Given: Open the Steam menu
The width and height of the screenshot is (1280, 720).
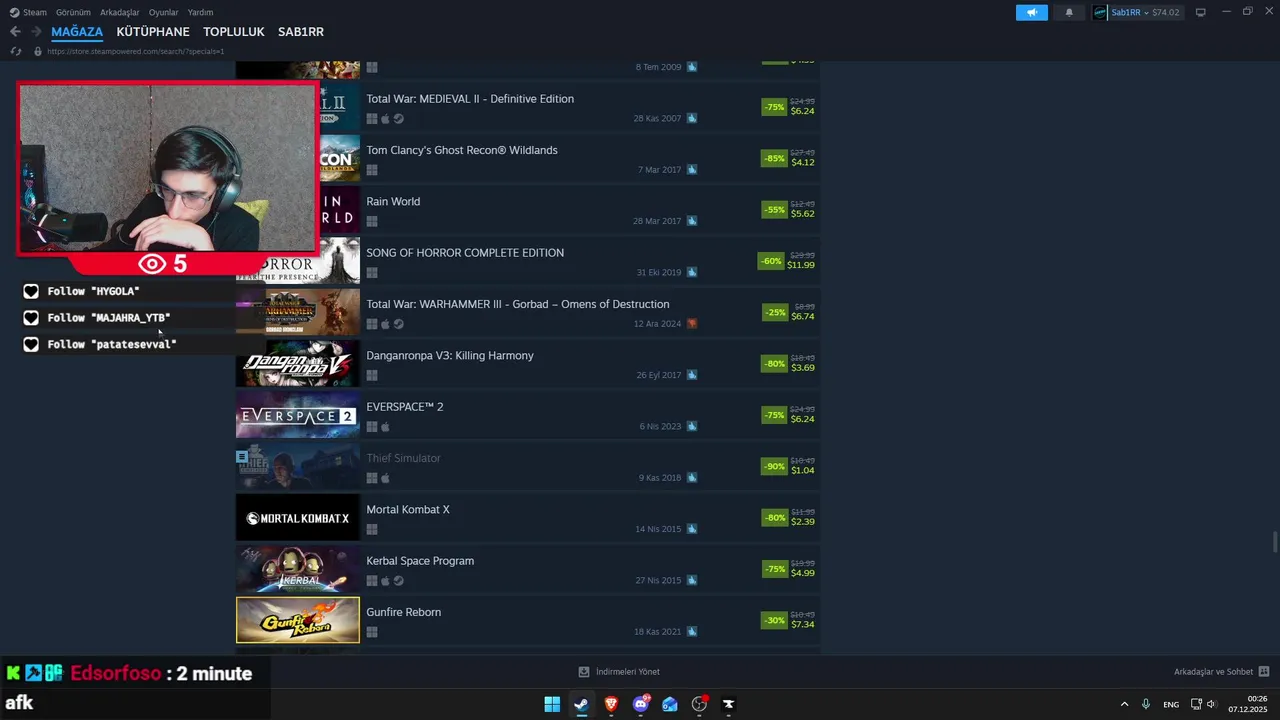Looking at the screenshot, I should click(35, 12).
